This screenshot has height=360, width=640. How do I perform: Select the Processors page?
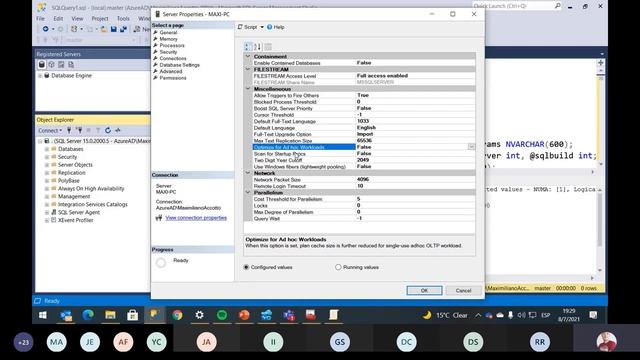[x=172, y=45]
